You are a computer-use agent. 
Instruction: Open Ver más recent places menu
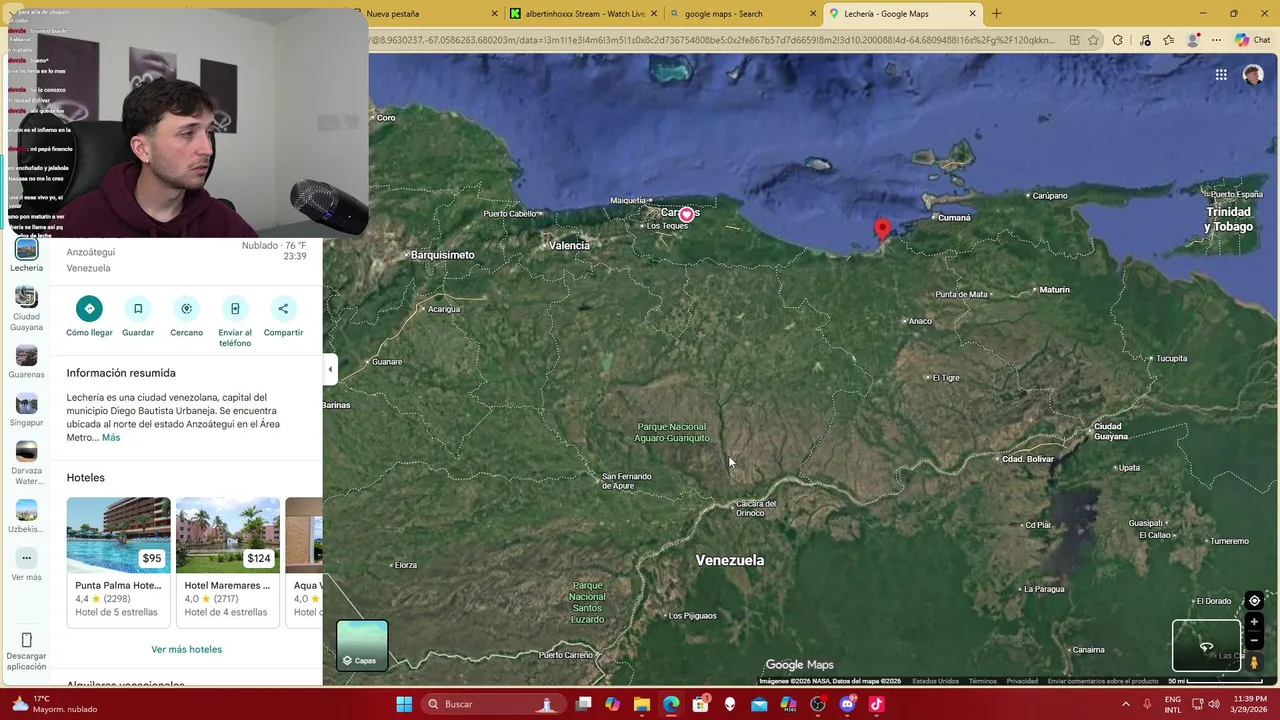[x=26, y=564]
